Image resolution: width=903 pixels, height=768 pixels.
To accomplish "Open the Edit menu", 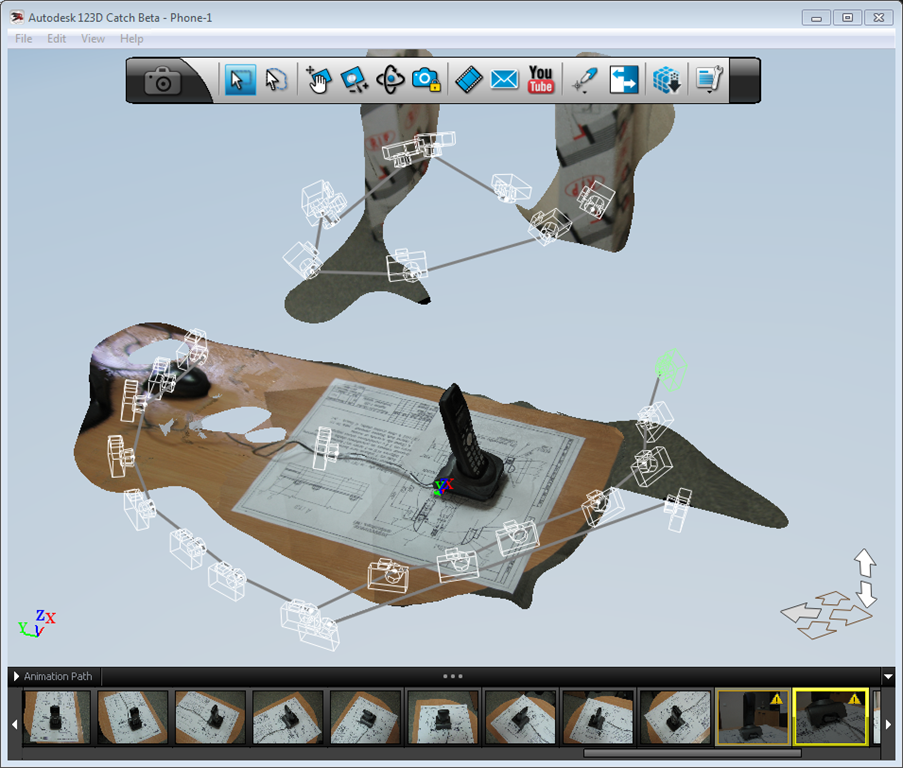I will click(x=56, y=39).
